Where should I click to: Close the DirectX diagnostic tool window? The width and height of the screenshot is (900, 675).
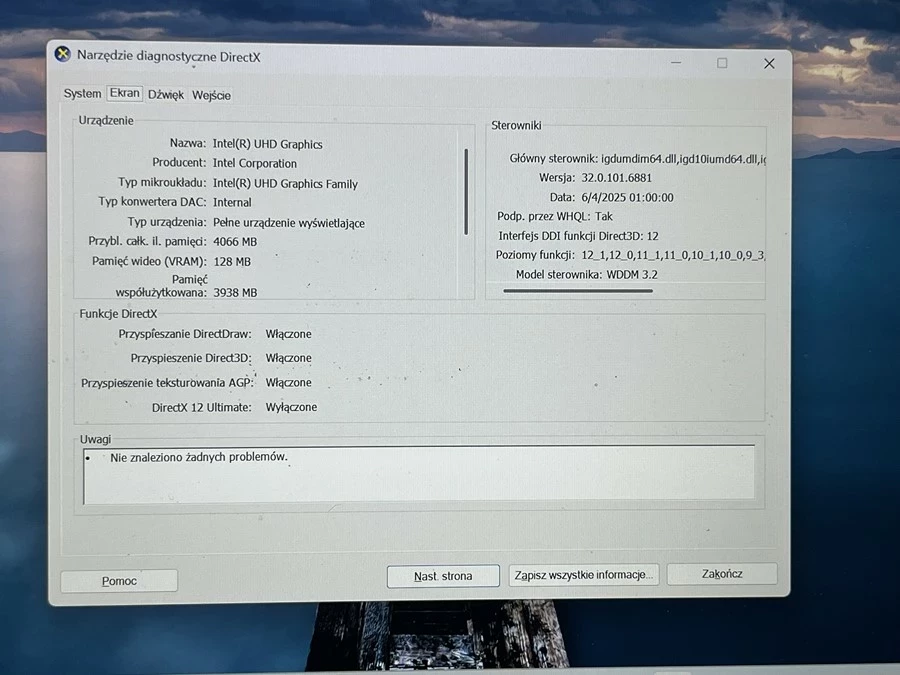(x=769, y=63)
